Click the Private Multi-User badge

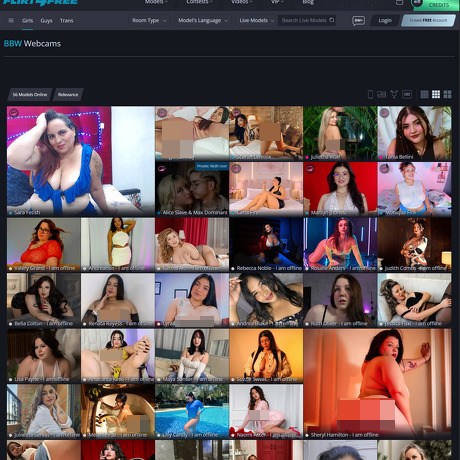(x=212, y=166)
